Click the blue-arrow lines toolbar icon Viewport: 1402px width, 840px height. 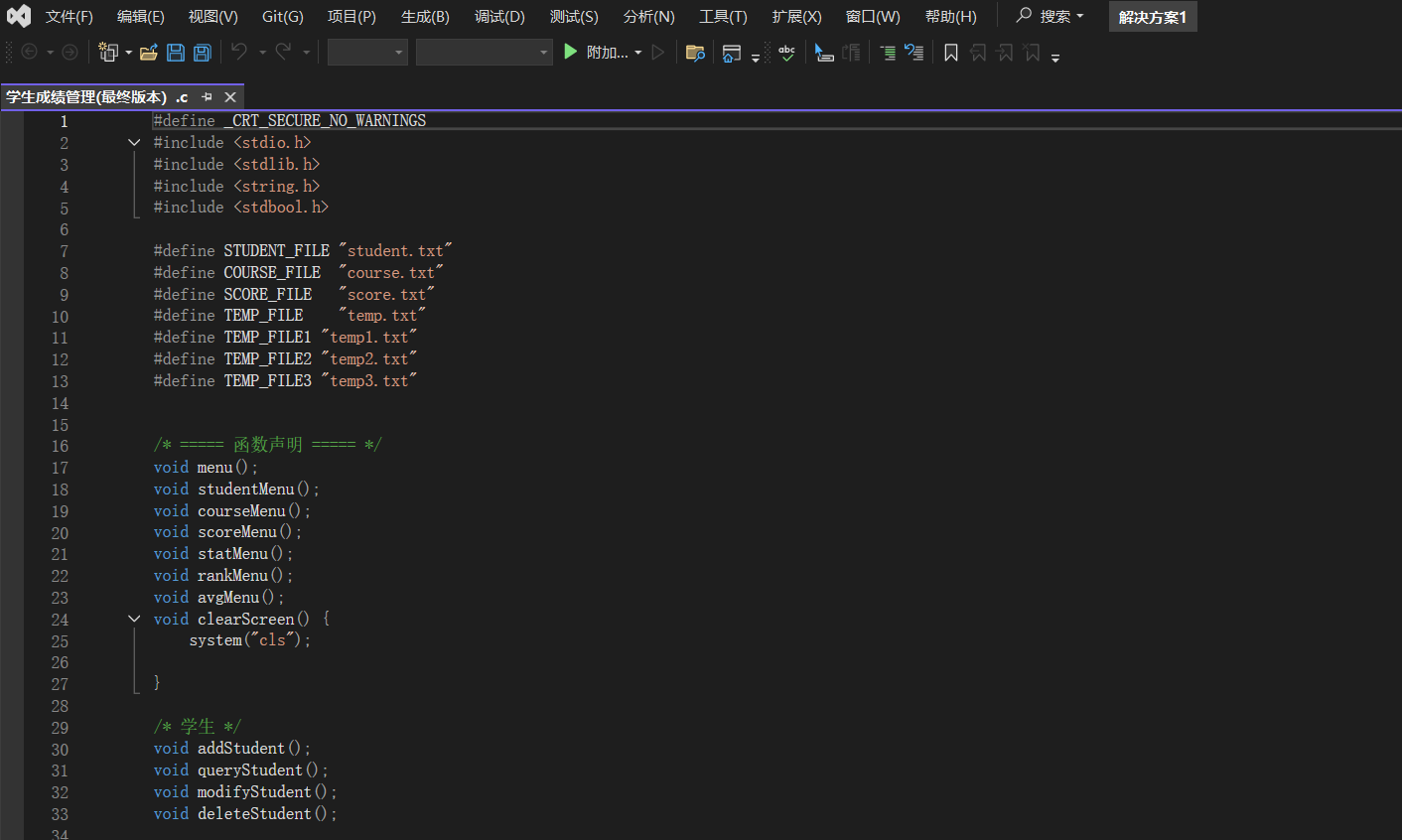(914, 53)
